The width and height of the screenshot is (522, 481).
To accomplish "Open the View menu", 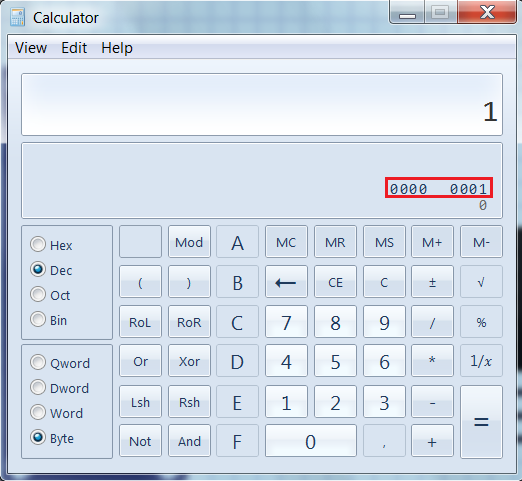I will tap(31, 48).
